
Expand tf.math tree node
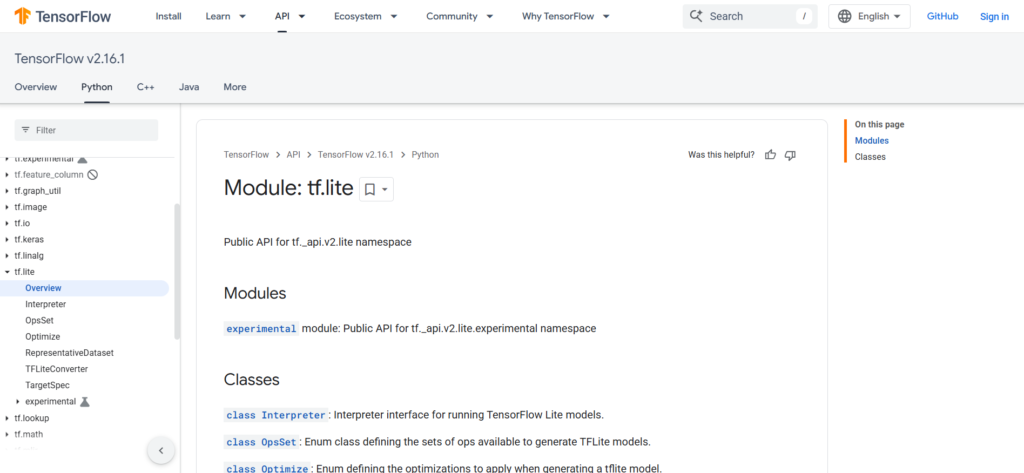pyautogui.click(x=7, y=434)
